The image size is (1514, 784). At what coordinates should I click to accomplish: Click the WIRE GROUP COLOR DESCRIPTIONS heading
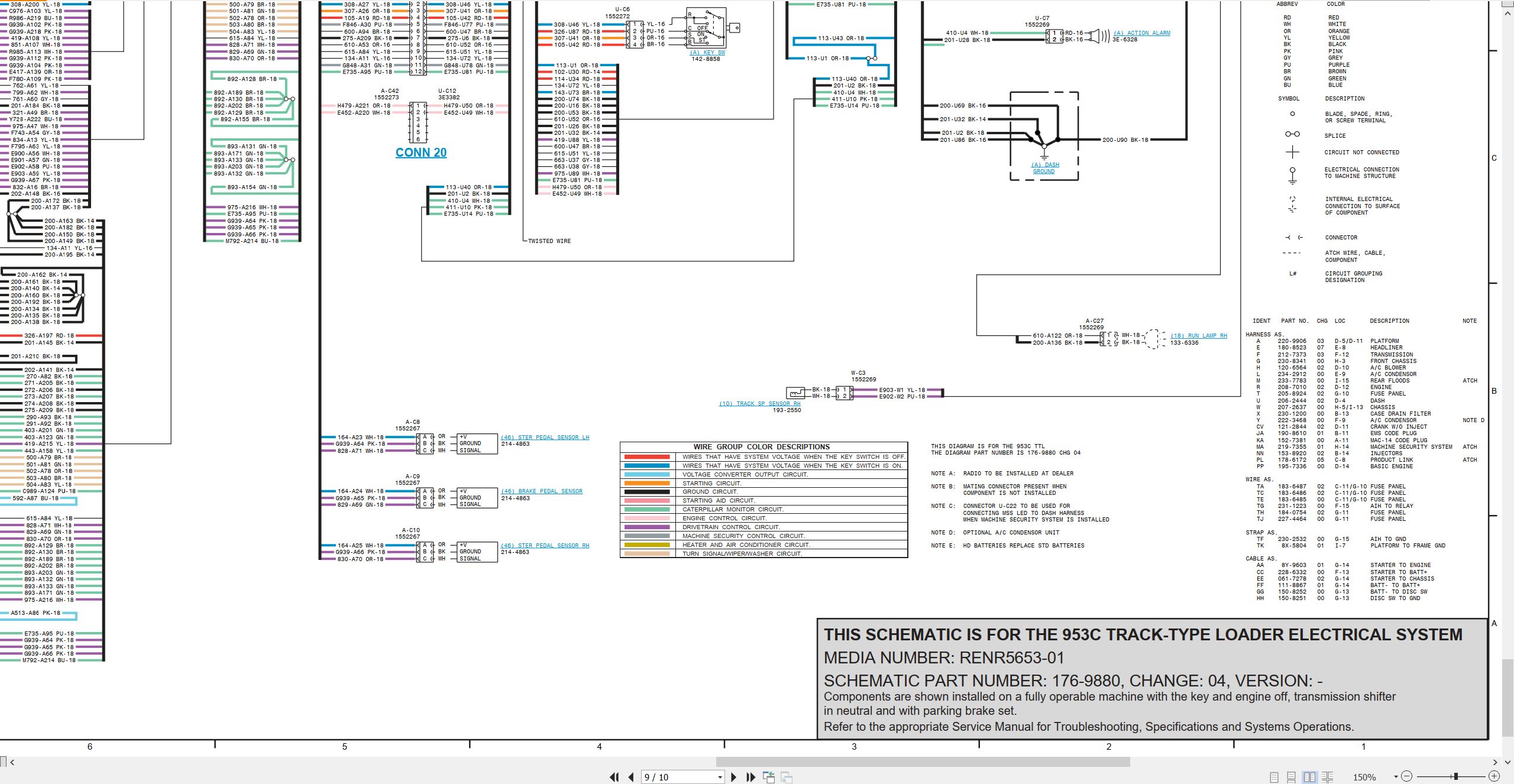tap(761, 447)
